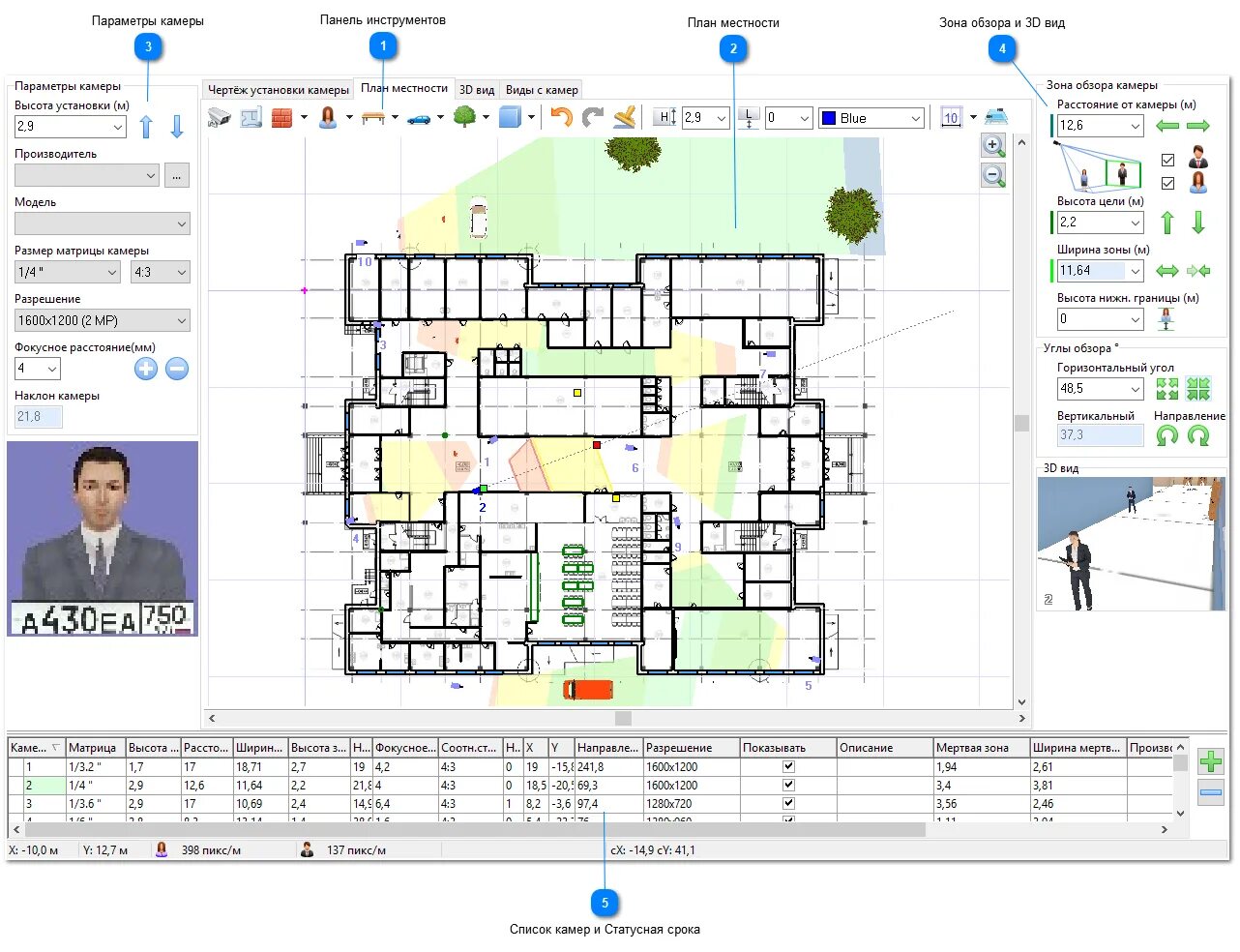Select the add camera tool icon
This screenshot has width=1240, height=952.
tap(220, 118)
